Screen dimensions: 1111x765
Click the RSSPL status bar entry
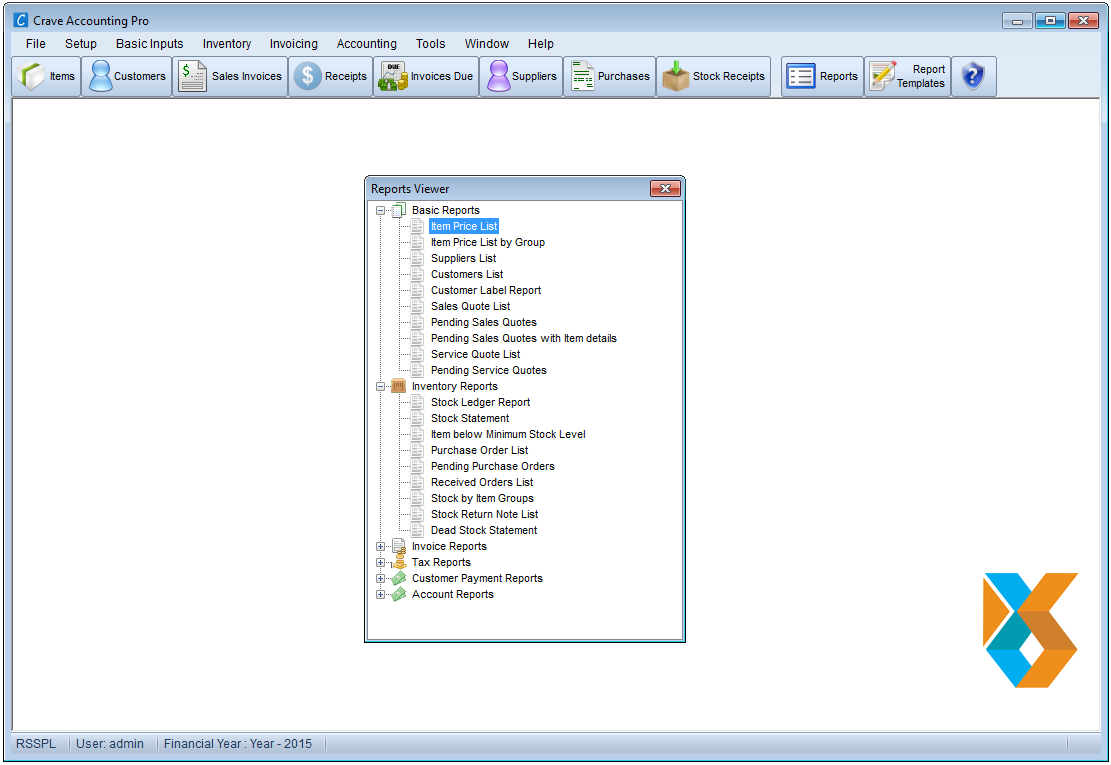(36, 744)
